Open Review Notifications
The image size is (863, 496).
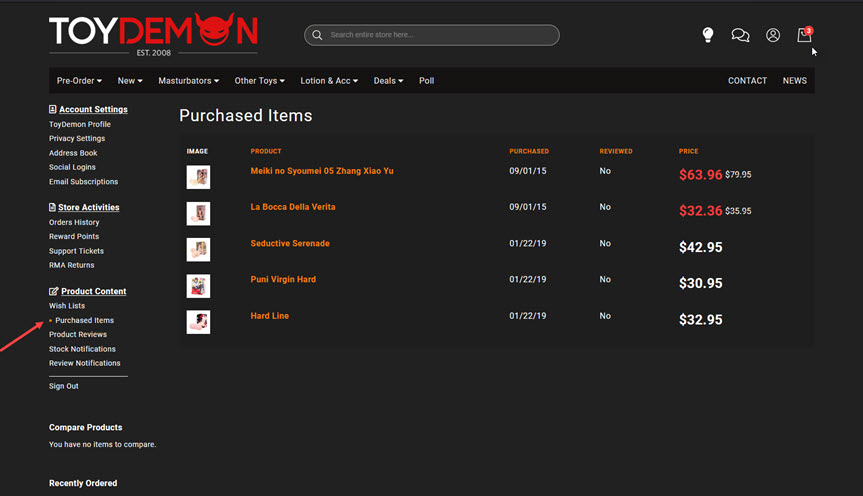[85, 363]
